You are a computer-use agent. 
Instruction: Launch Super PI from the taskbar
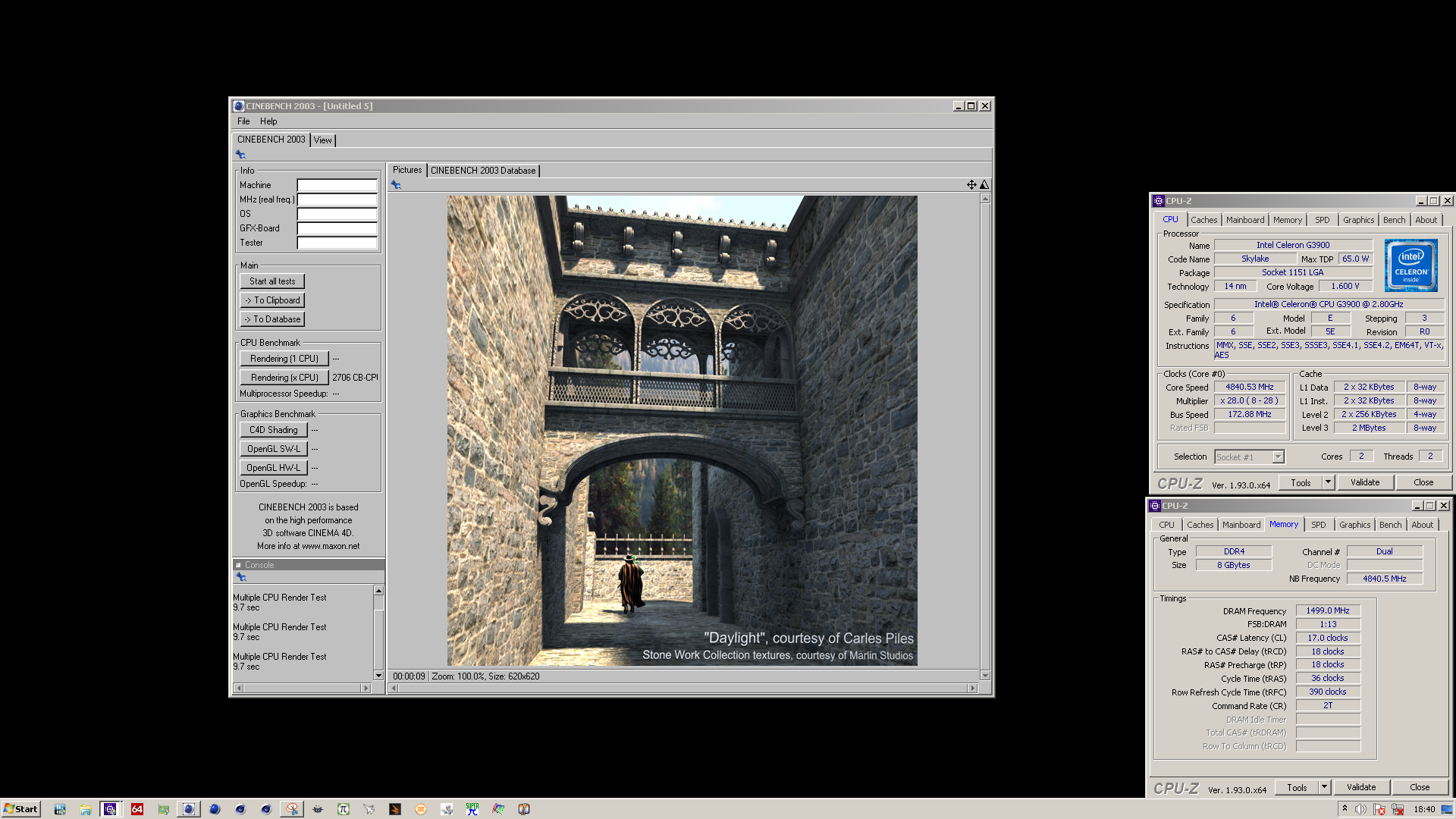tap(472, 809)
